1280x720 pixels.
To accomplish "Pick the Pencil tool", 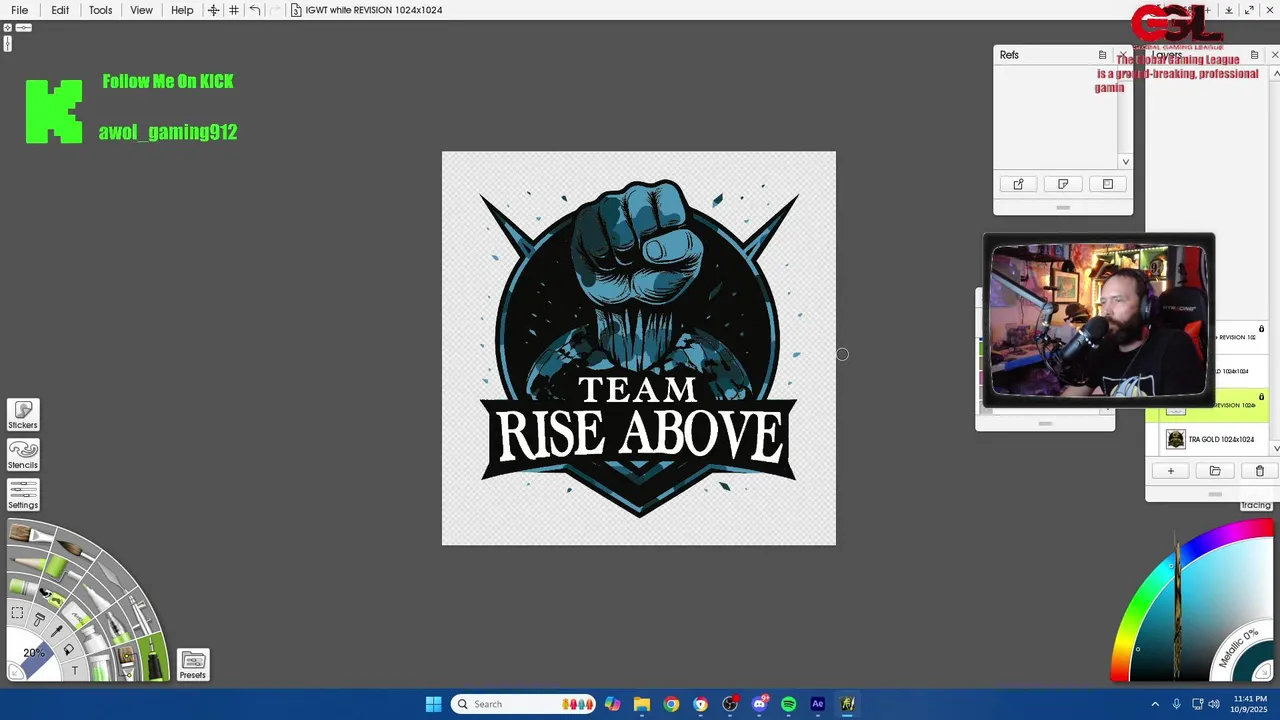I will (x=27, y=562).
